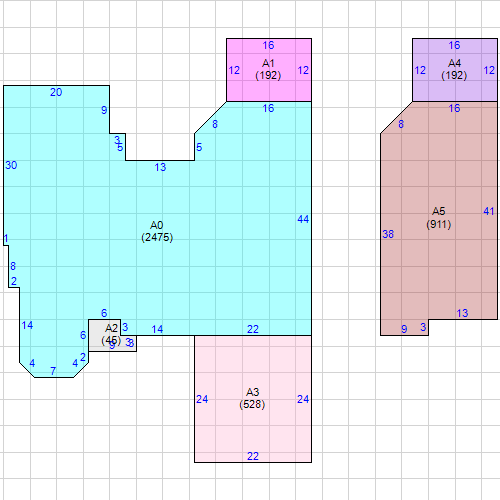
Task: Click the 1 dimension on A0's left edge
Action: coord(6,239)
